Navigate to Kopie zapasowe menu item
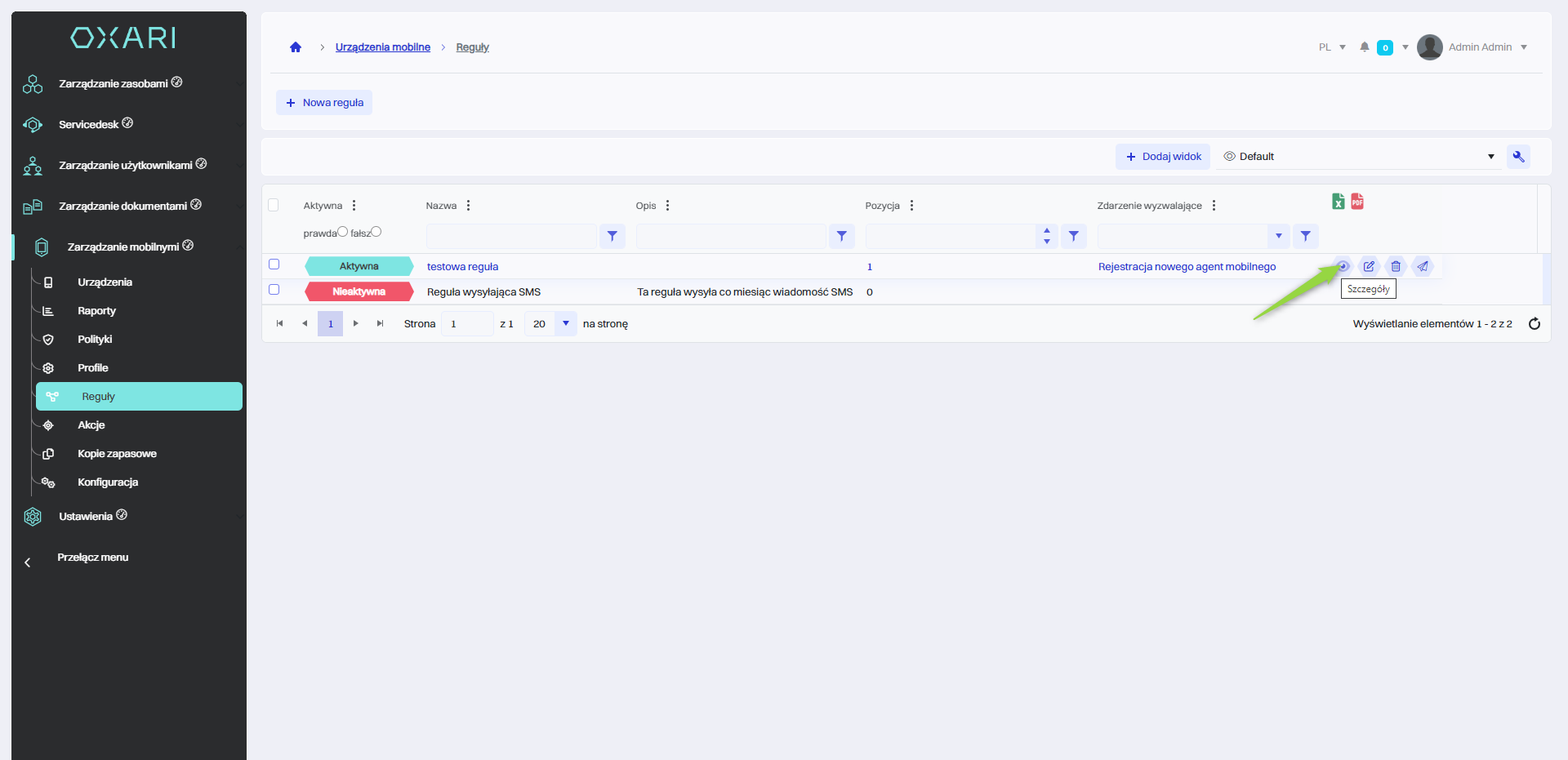 [x=117, y=454]
